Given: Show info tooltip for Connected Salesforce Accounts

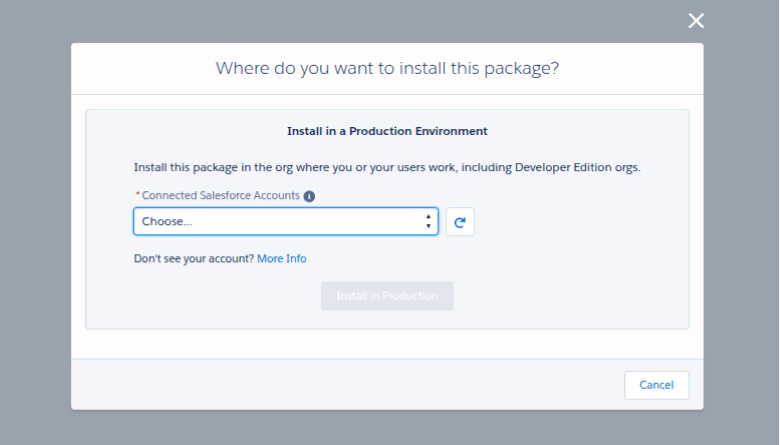Looking at the screenshot, I should [x=309, y=196].
